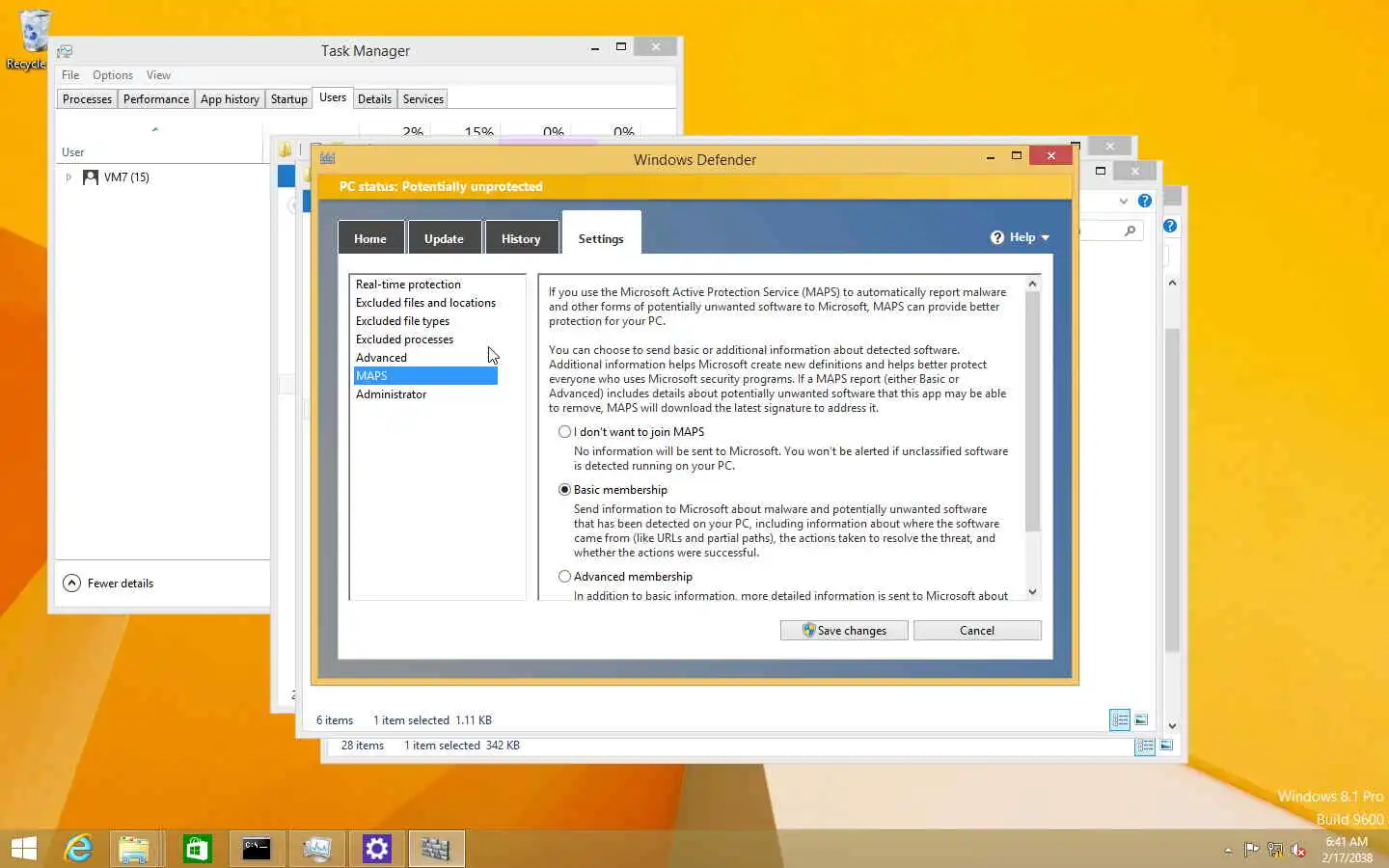The height and width of the screenshot is (868, 1389).
Task: Select Basic membership radio button
Action: pos(564,490)
